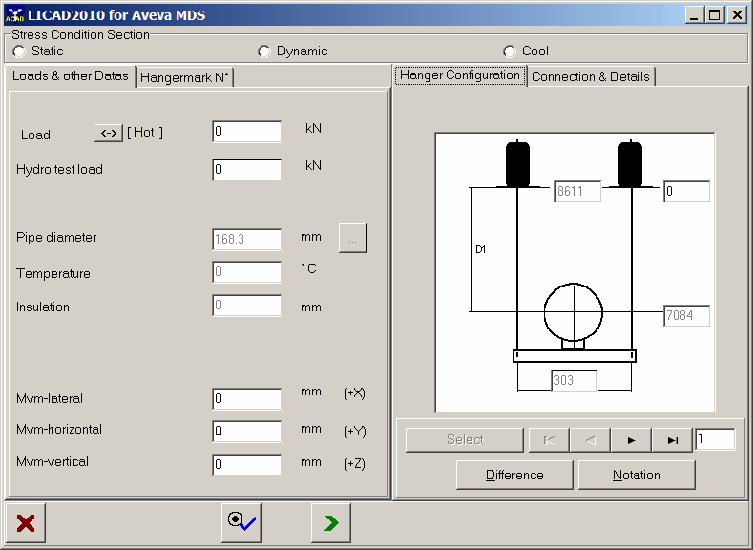
Task: Select the Static stress condition
Action: [x=19, y=51]
